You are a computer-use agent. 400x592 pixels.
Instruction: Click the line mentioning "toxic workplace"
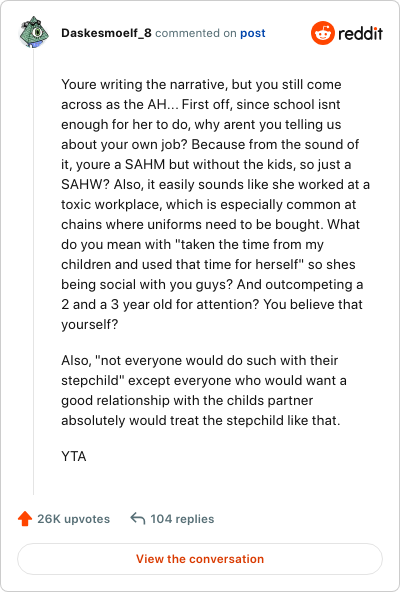(x=208, y=204)
